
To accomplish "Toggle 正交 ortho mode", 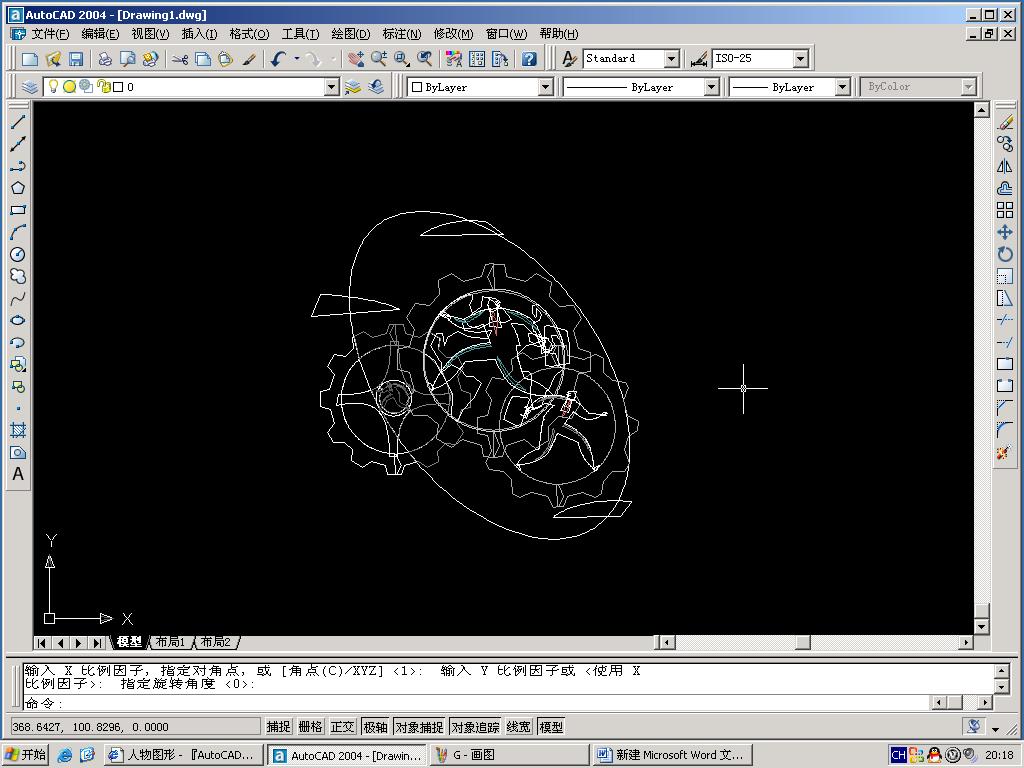I will tap(342, 727).
